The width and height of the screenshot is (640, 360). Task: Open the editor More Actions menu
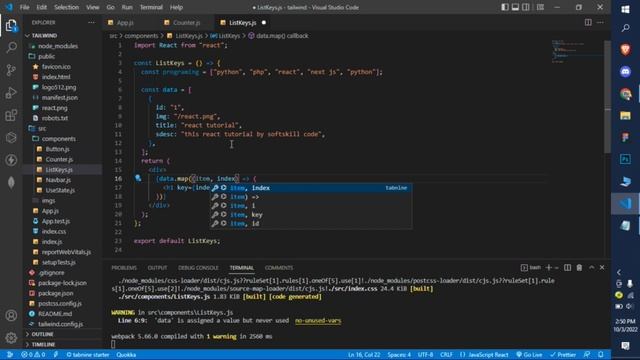pyautogui.click(x=600, y=22)
